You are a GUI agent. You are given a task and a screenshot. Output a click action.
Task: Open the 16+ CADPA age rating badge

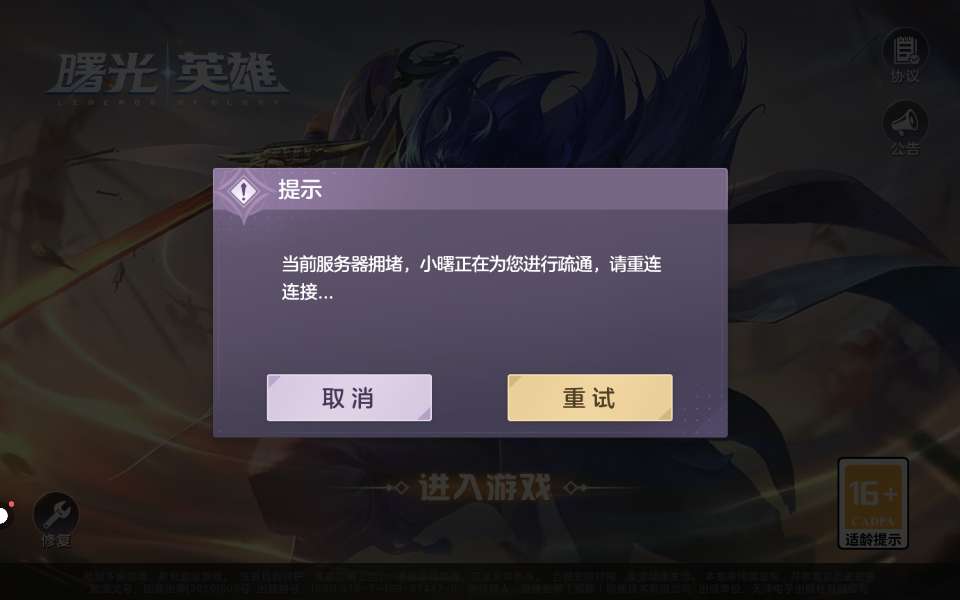click(x=872, y=503)
